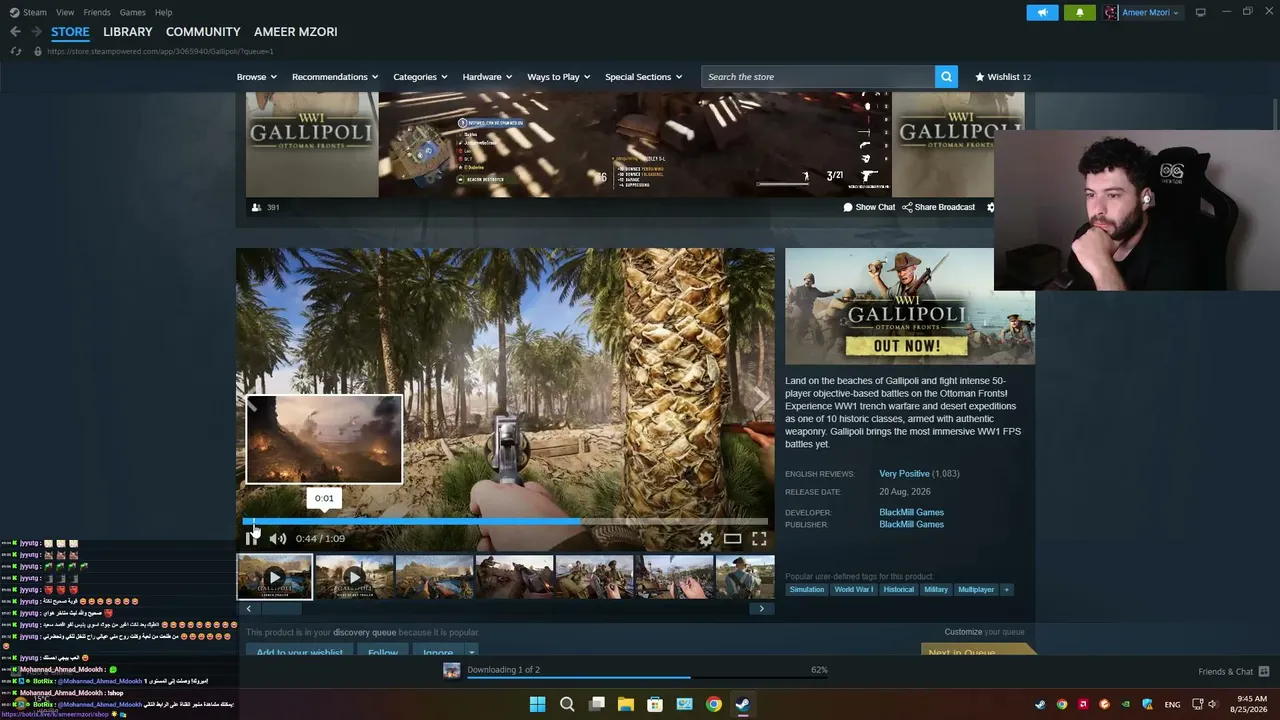Switch to the LIBRARY tab

[128, 32]
